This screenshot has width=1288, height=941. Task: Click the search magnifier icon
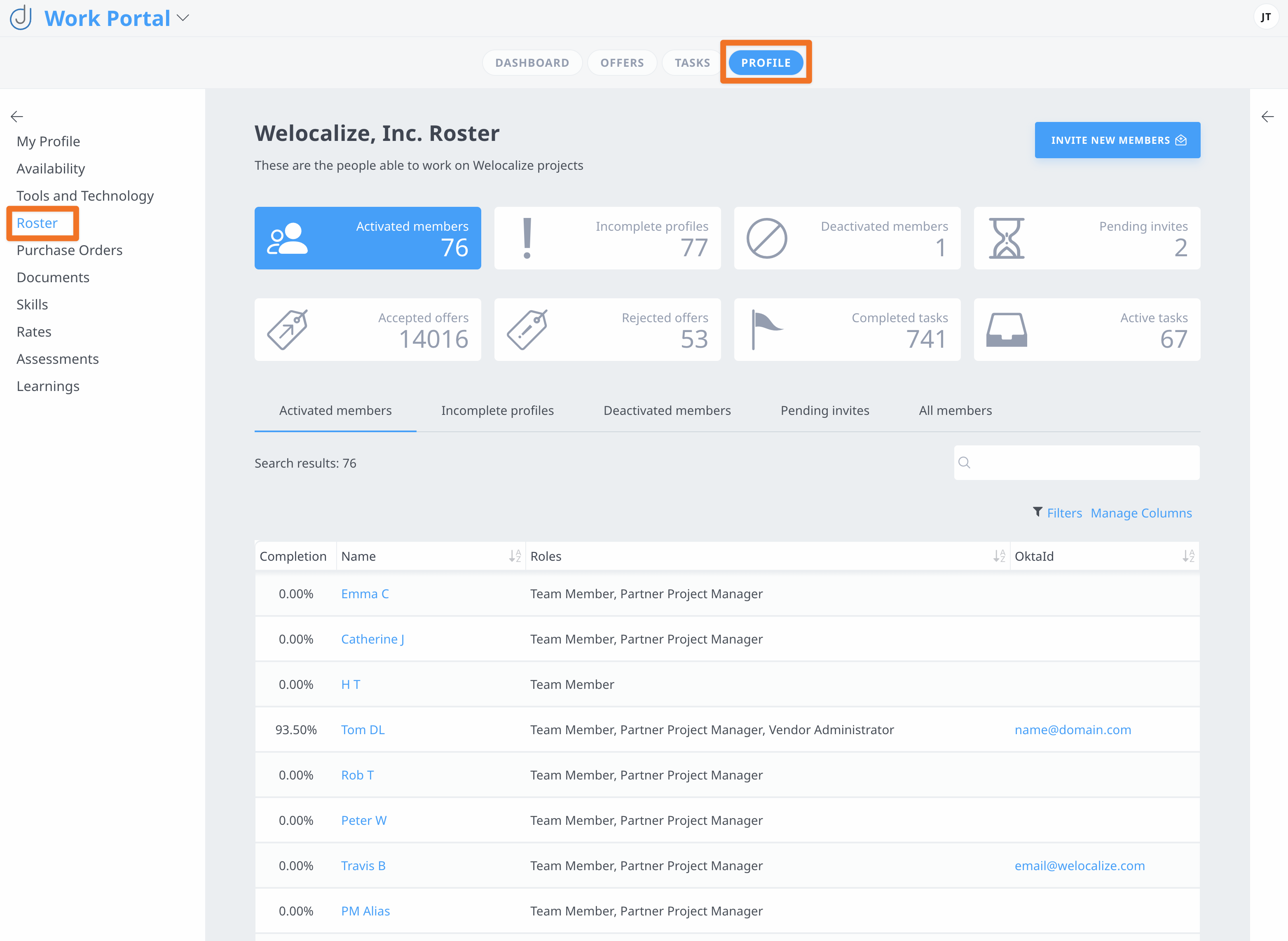(965, 463)
